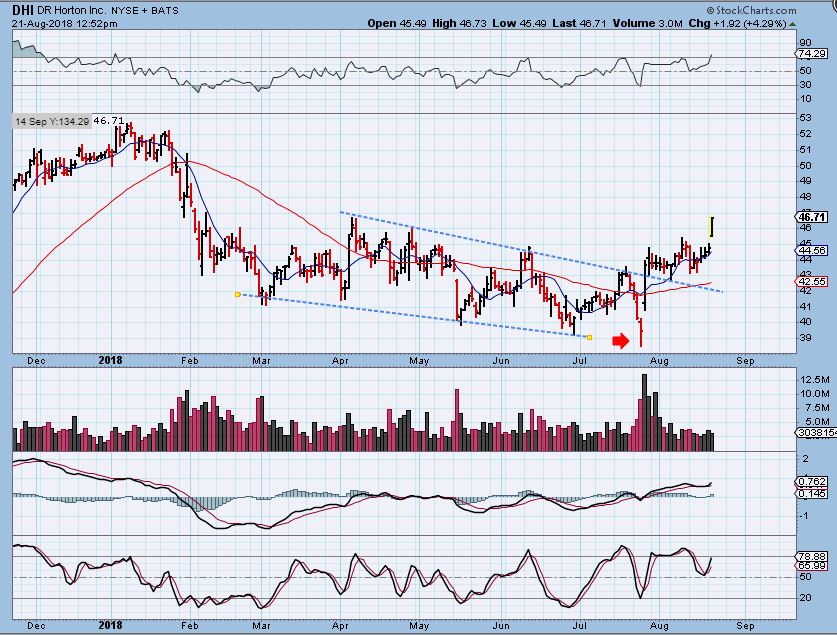Click the Open 45.49 value

[397, 23]
